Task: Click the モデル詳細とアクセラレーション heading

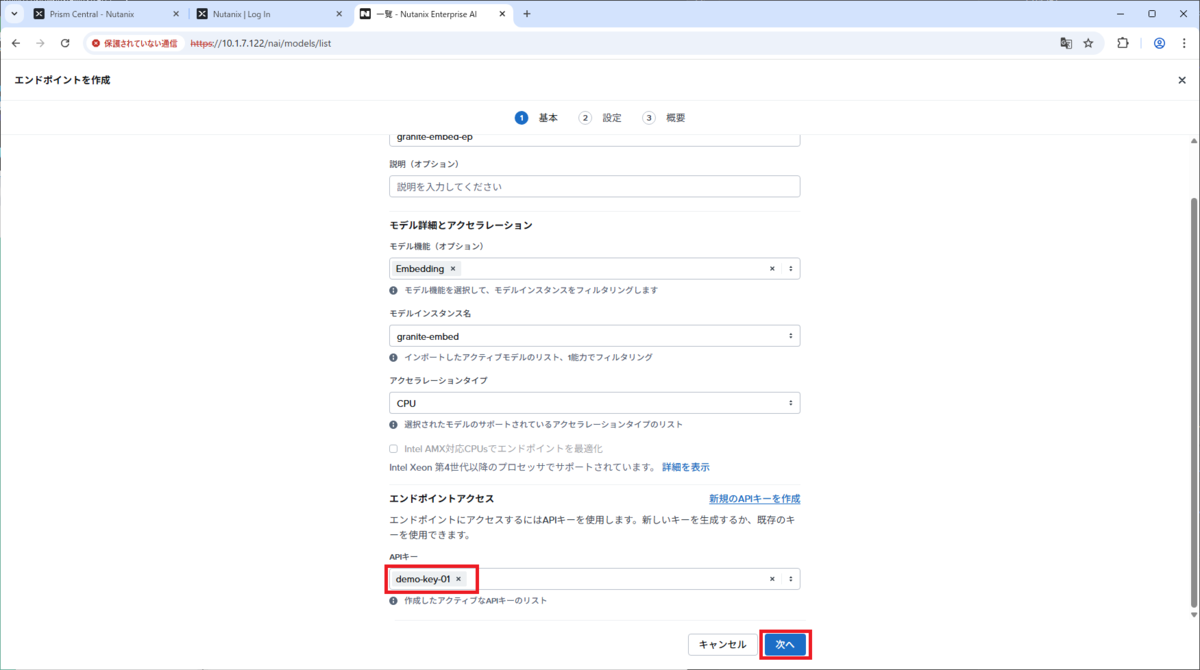Action: tap(461, 225)
